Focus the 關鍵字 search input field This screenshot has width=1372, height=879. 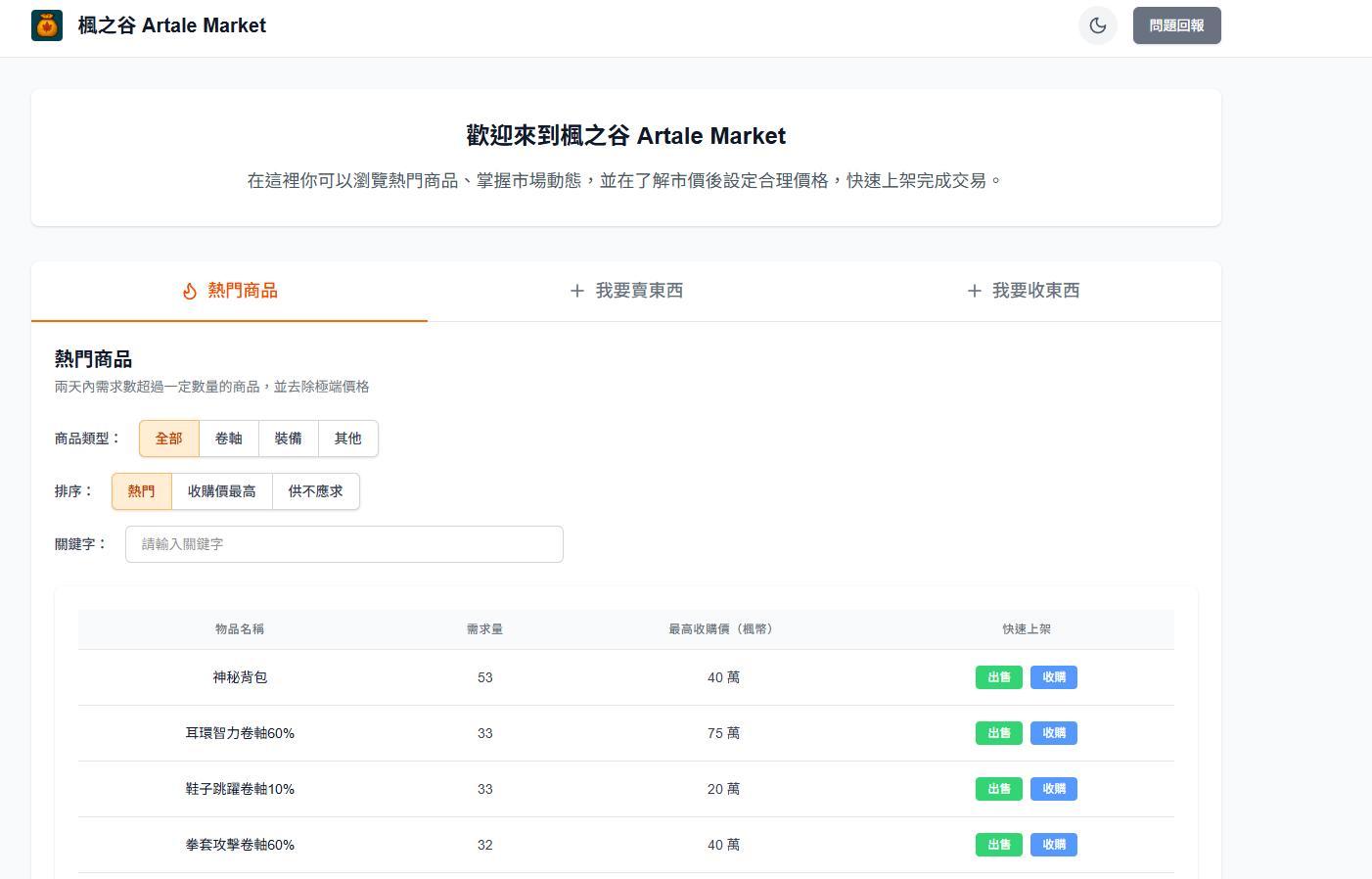click(x=343, y=544)
